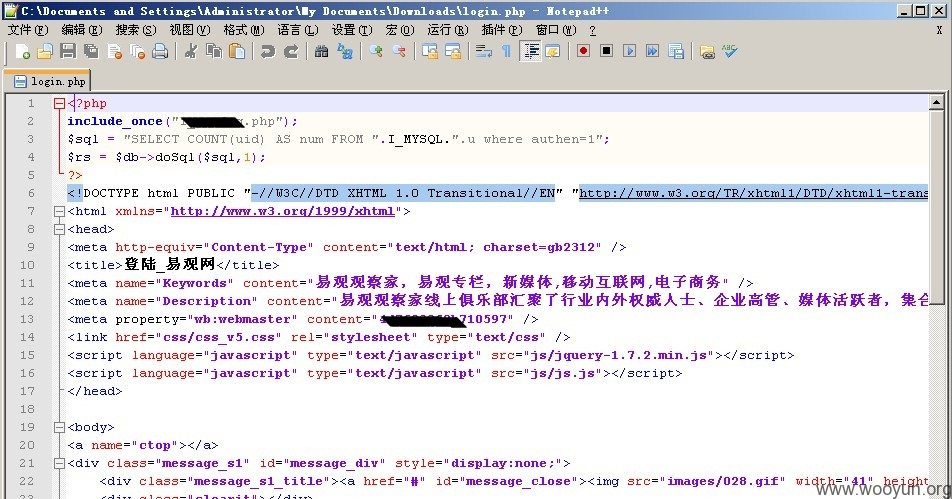Open the 设置(T) menu

pos(352,30)
